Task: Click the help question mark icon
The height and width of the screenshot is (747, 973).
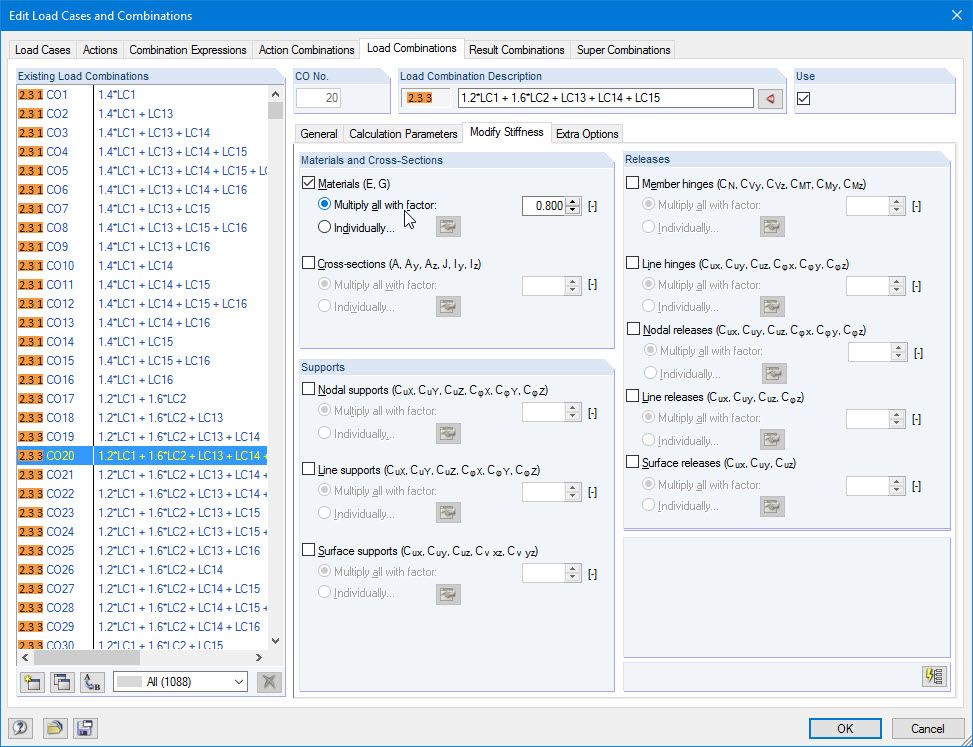Action: [x=20, y=728]
